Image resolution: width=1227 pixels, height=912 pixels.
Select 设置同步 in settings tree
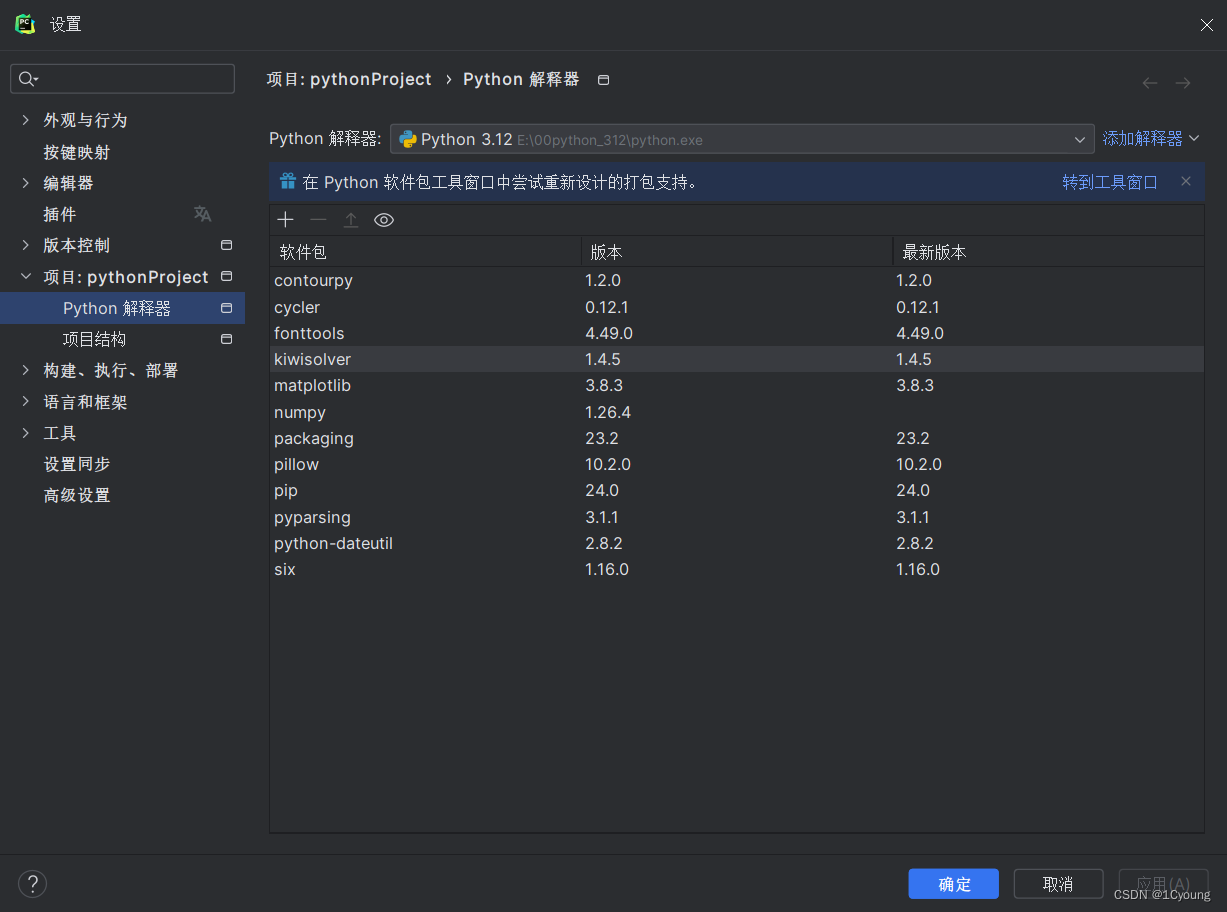click(x=77, y=464)
